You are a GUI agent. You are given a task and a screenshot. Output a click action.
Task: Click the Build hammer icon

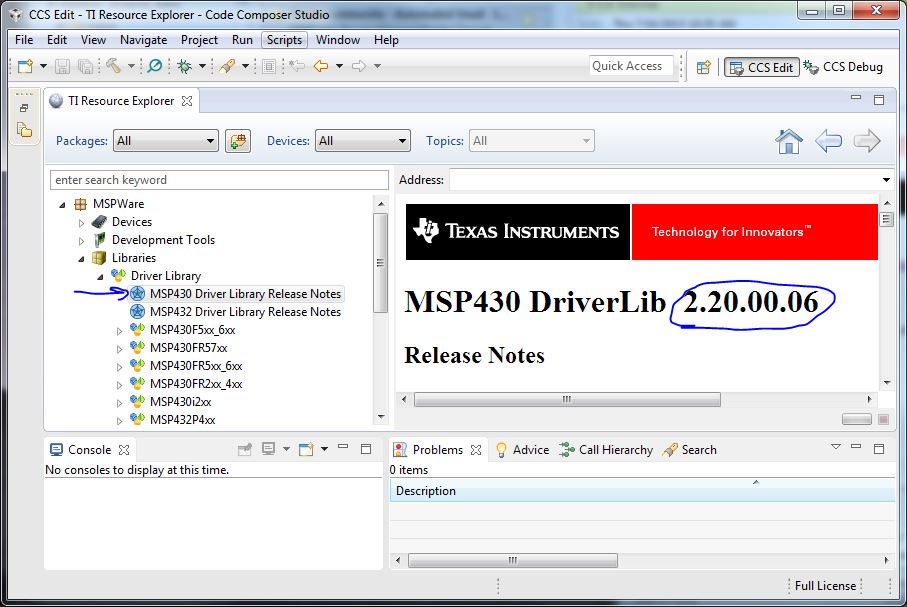113,66
